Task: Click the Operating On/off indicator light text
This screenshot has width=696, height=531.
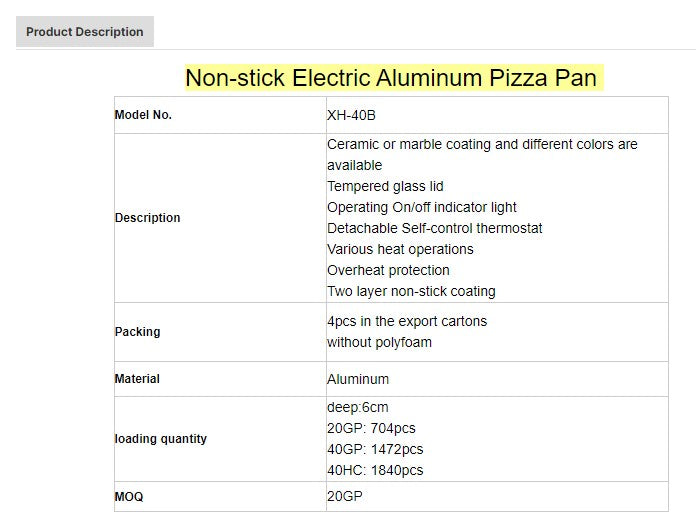Action: pos(421,208)
